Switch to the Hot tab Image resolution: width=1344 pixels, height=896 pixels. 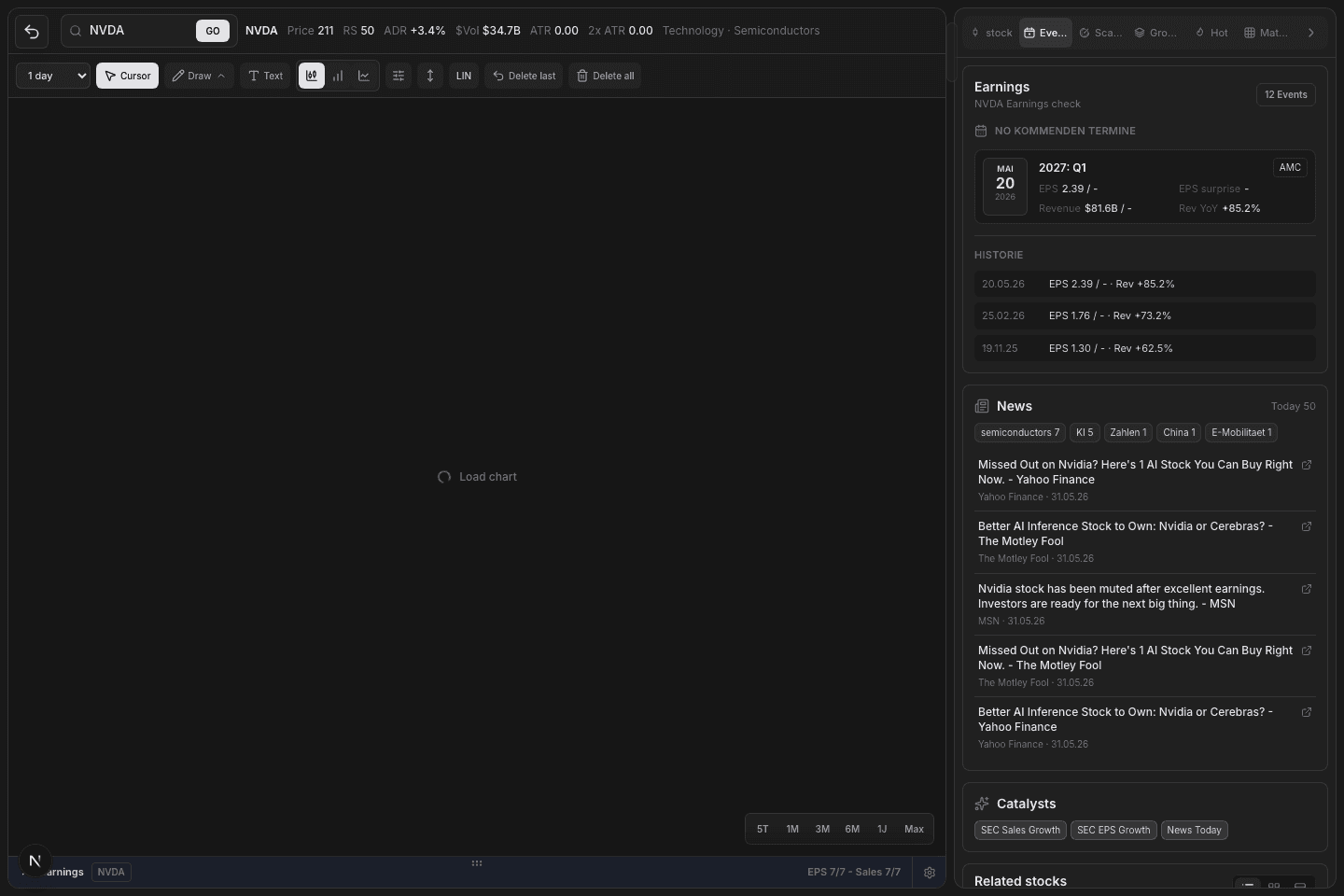click(1211, 33)
